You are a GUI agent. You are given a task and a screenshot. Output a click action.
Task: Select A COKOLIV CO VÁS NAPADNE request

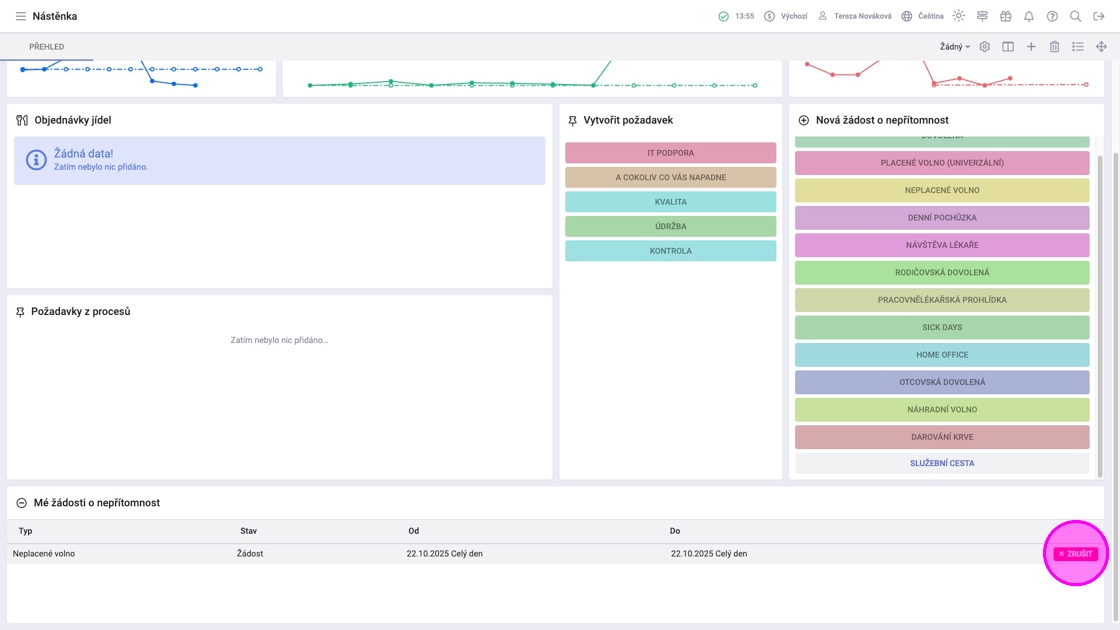pos(670,177)
